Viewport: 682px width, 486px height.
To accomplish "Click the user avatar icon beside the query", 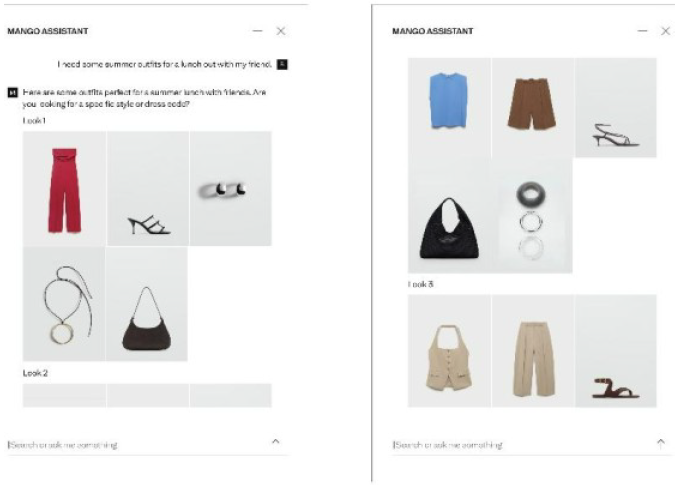I will tap(282, 64).
